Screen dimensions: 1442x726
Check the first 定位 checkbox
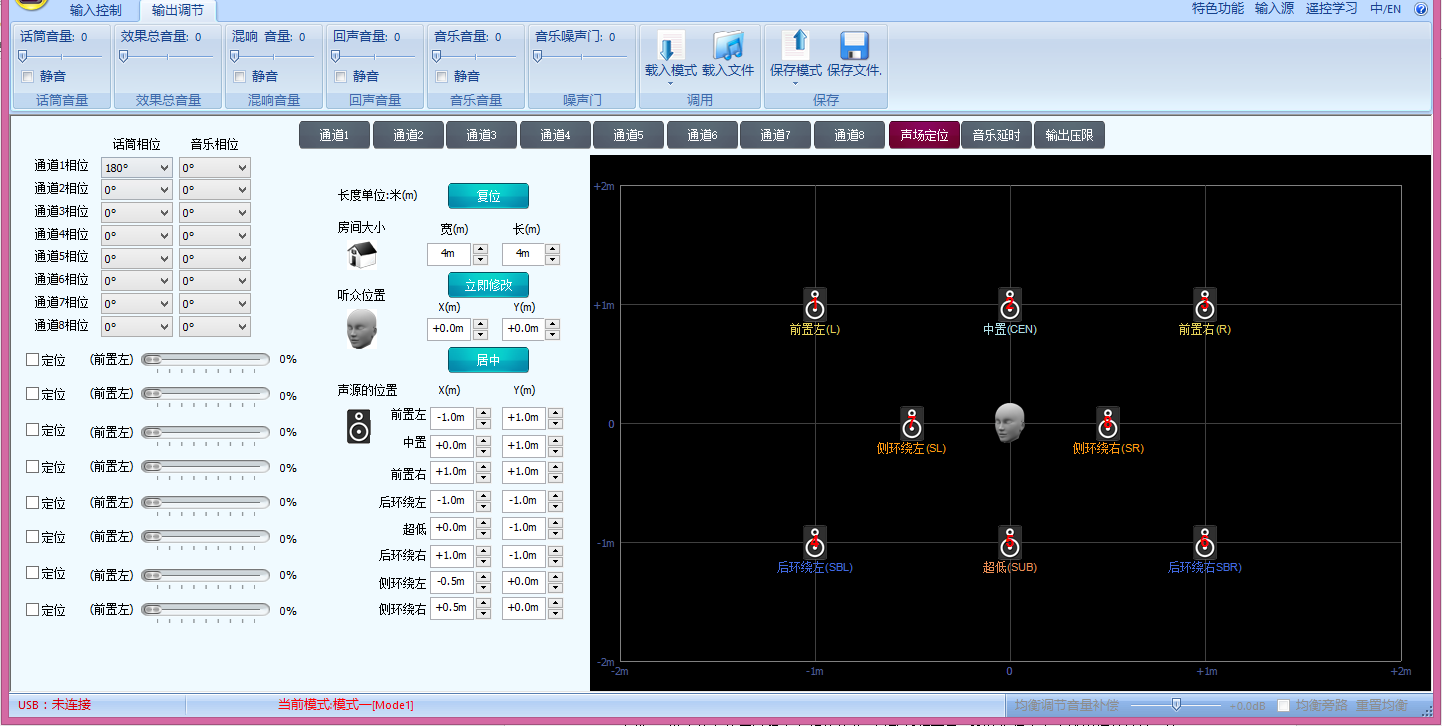pyautogui.click(x=32, y=359)
